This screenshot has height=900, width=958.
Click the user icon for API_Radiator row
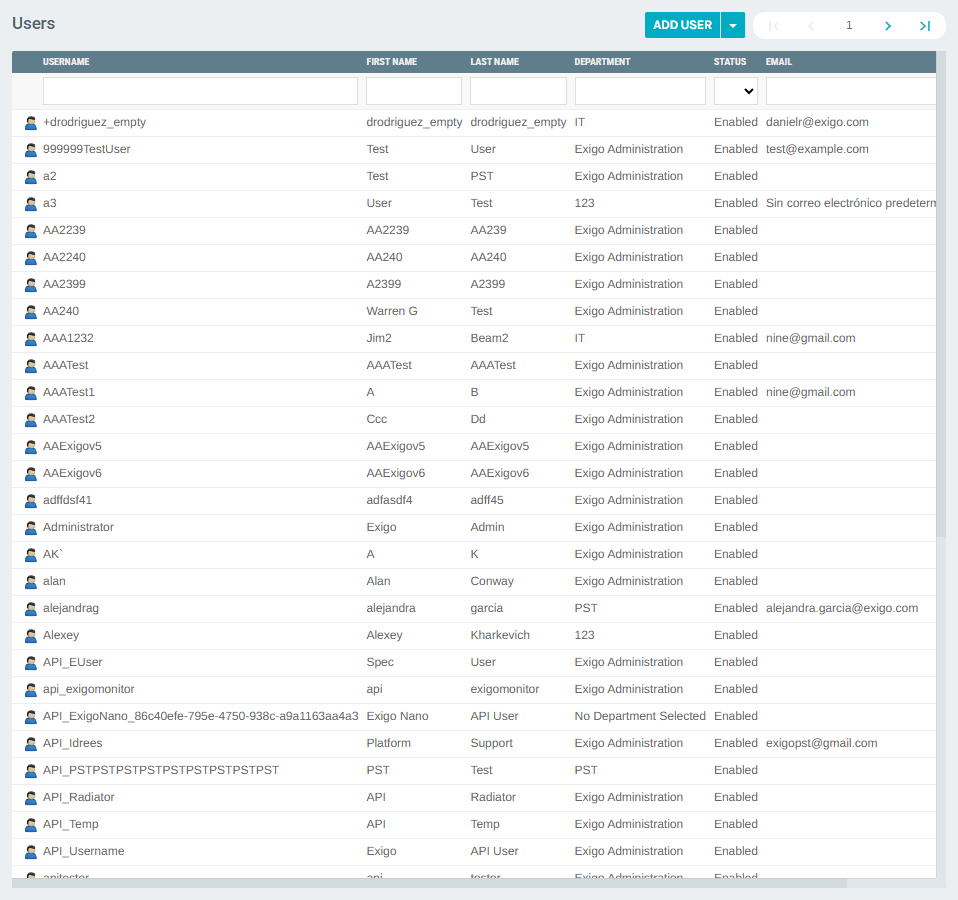click(x=31, y=798)
